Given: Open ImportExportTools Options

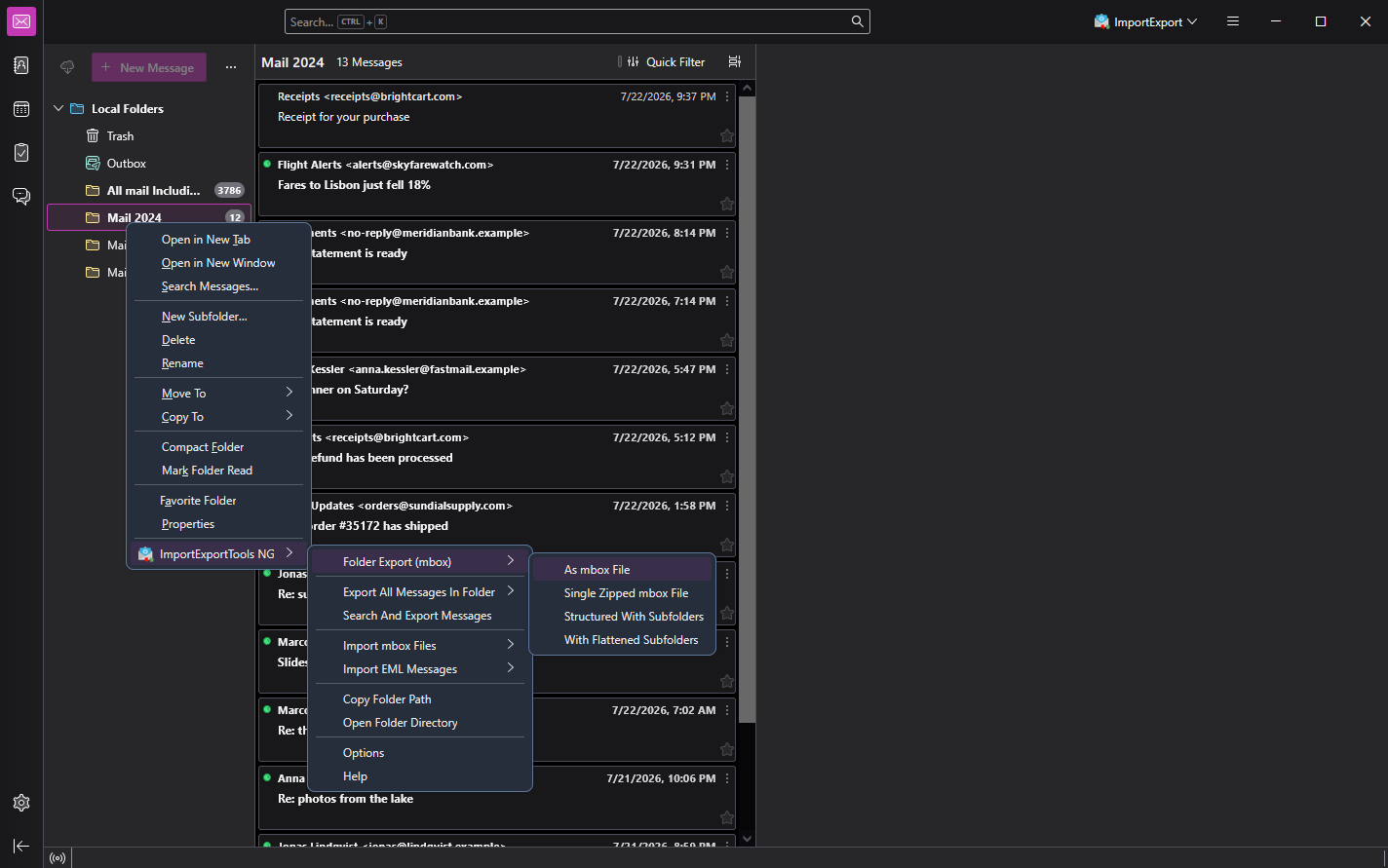Looking at the screenshot, I should [419, 752].
